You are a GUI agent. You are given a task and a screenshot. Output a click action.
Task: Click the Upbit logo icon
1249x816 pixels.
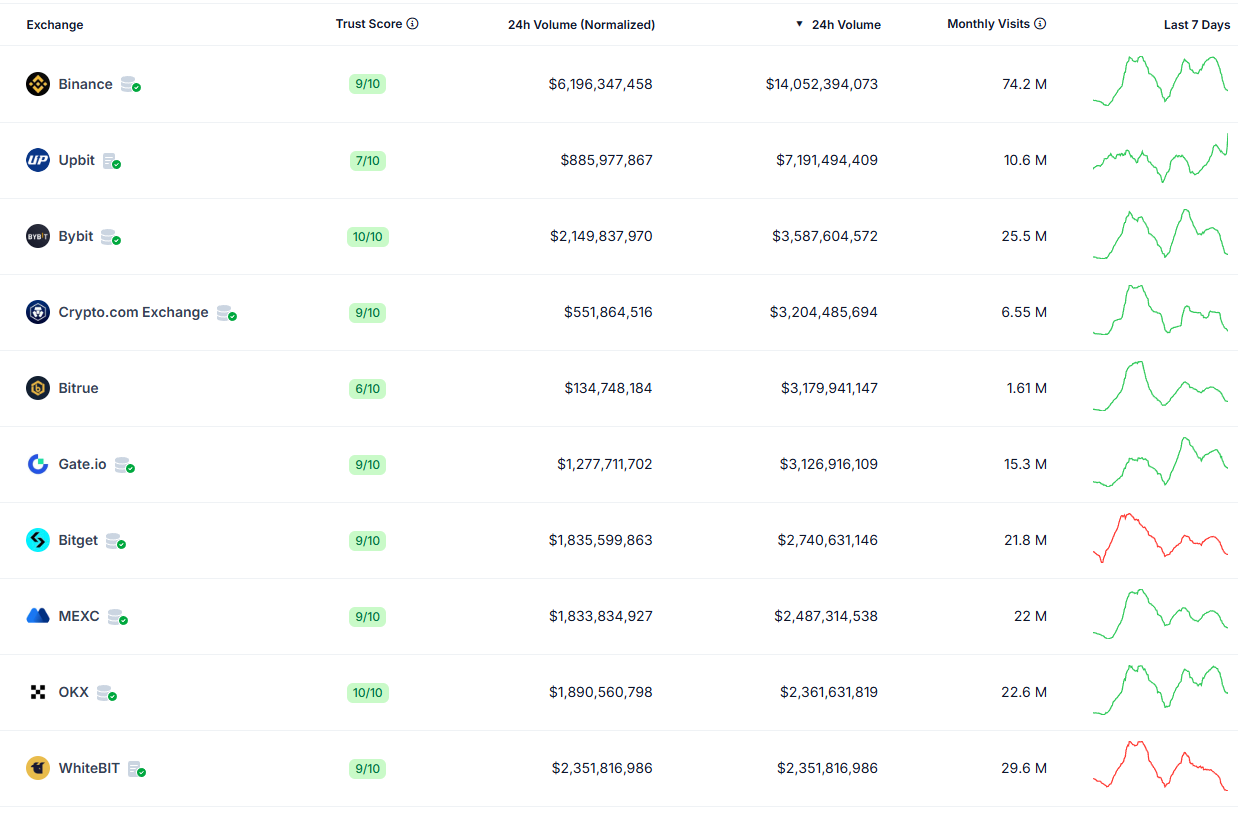point(38,160)
